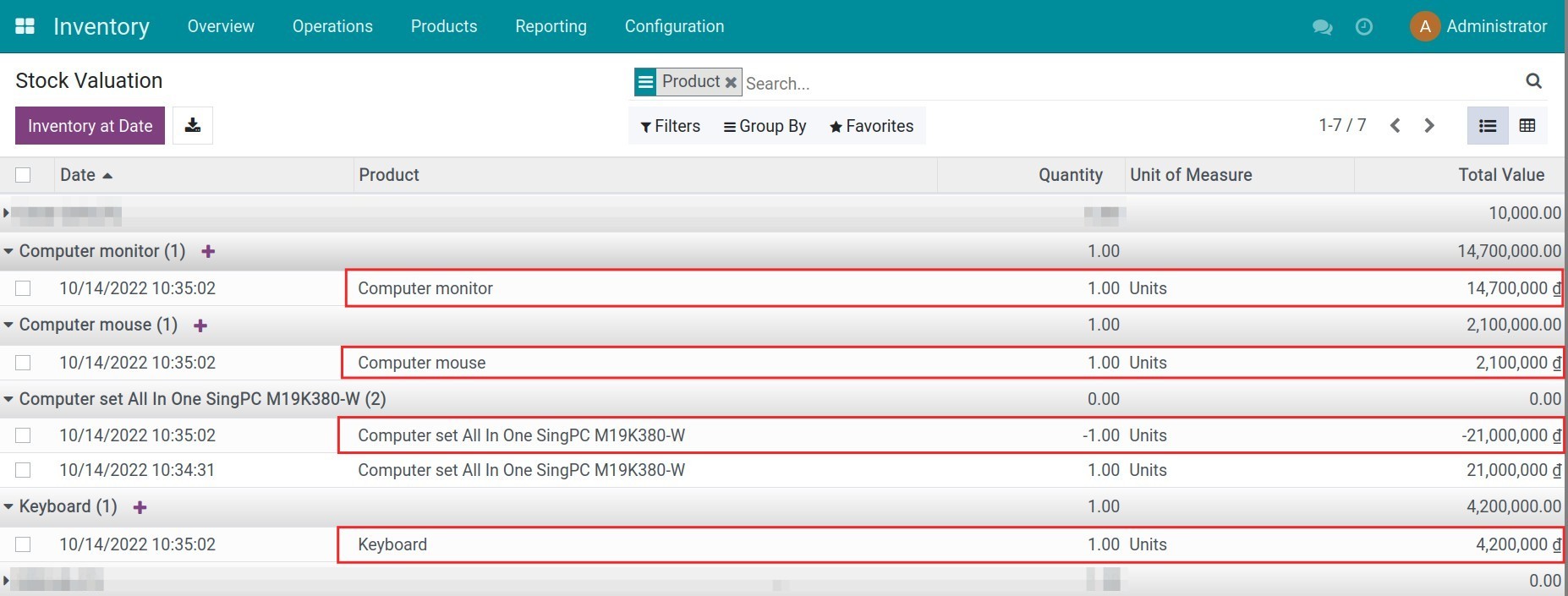The image size is (1568, 596).
Task: Tick the Computer mouse row checkbox
Action: (x=23, y=363)
